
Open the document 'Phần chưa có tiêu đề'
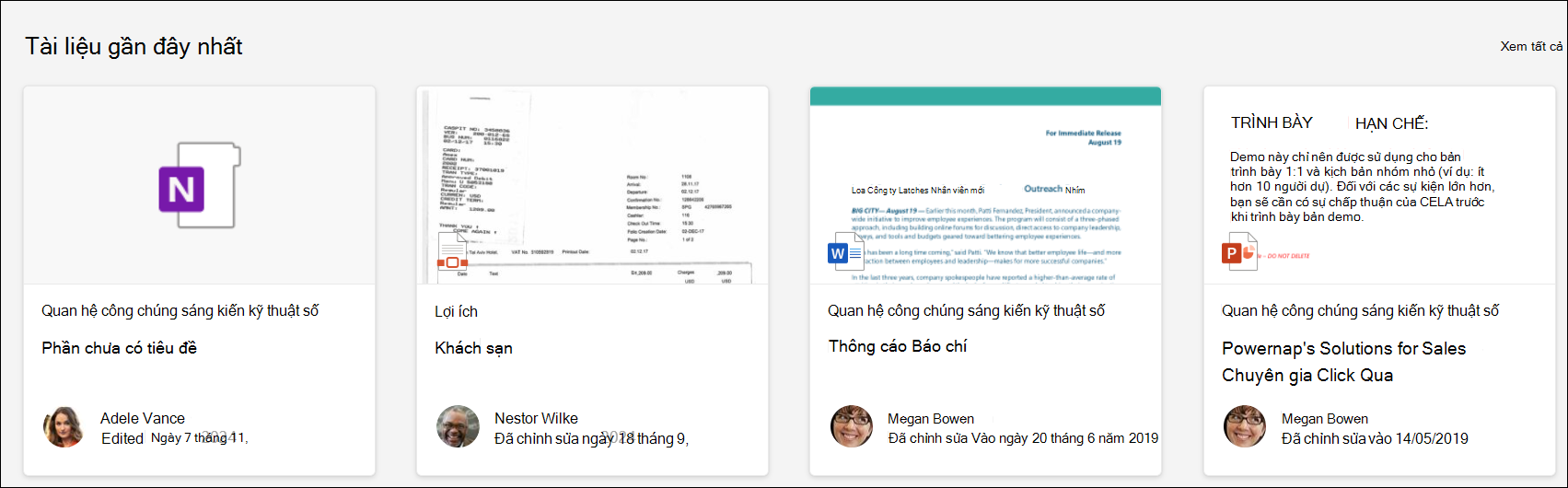[x=119, y=348]
